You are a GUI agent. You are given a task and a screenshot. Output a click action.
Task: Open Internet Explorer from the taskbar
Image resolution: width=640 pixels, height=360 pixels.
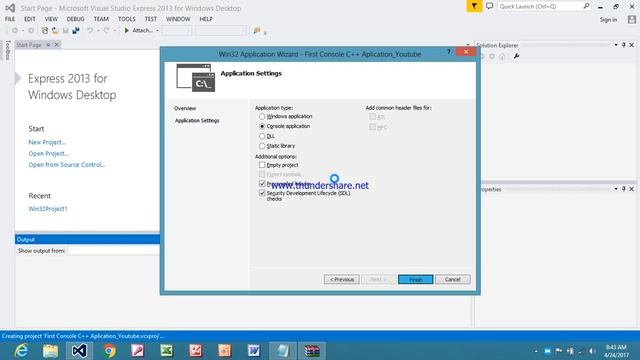click(x=20, y=351)
